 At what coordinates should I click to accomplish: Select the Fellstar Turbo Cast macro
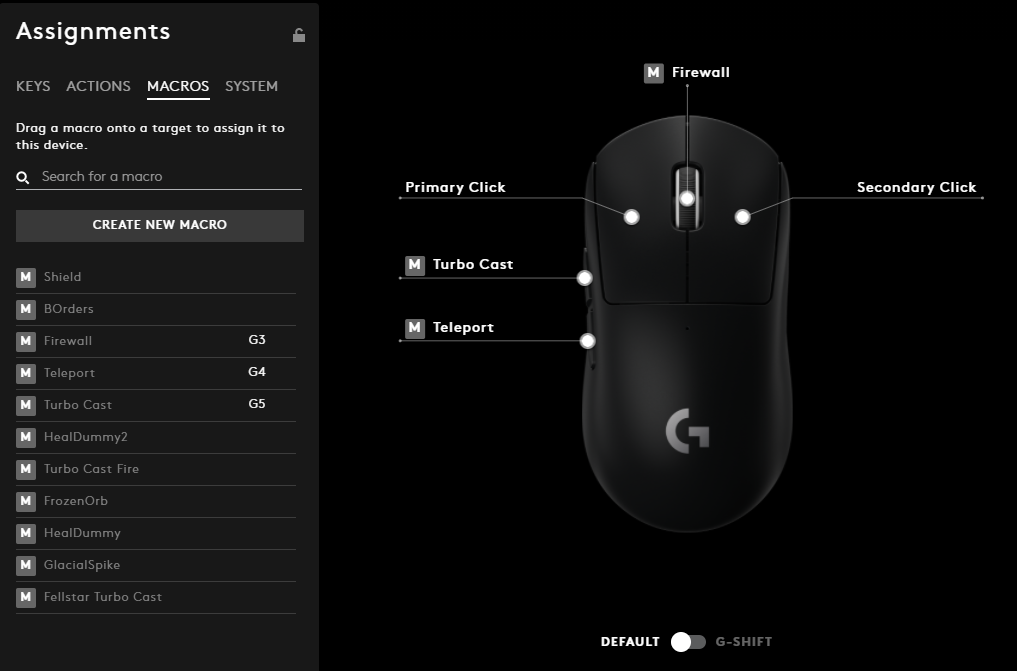click(156, 597)
